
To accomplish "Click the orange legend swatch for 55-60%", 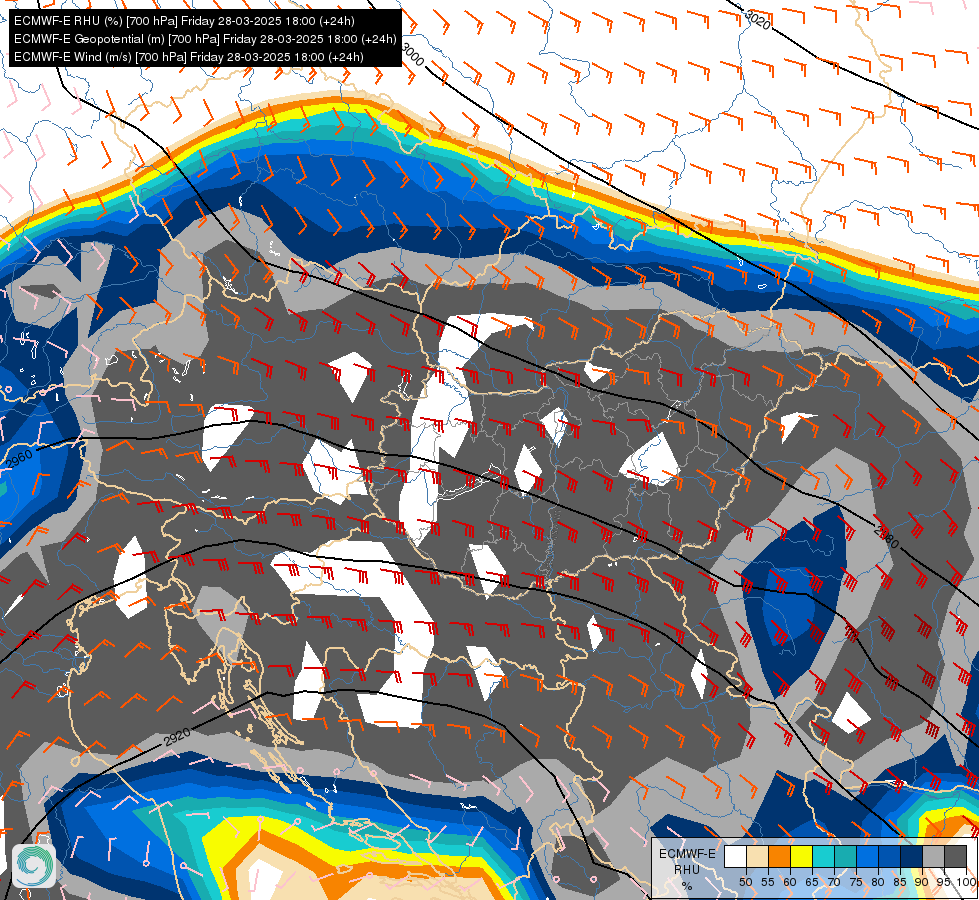I will [x=779, y=856].
